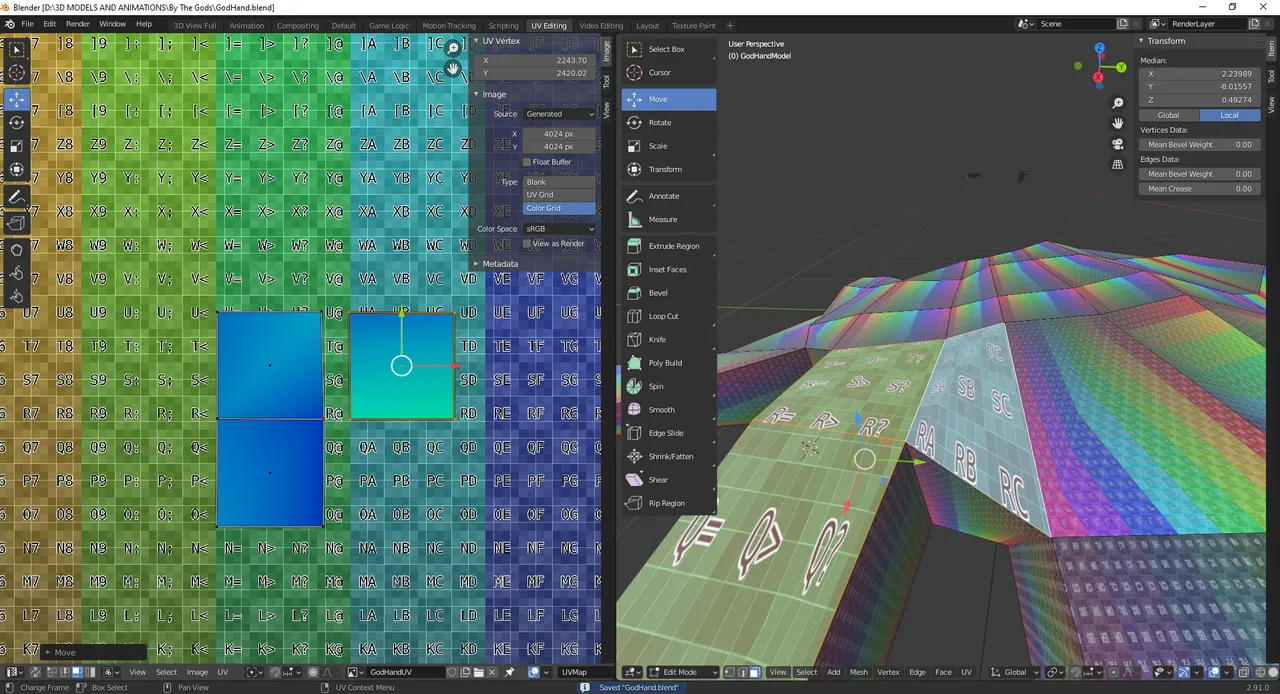Image resolution: width=1280 pixels, height=694 pixels.
Task: Open the Render menu
Action: click(x=78, y=24)
